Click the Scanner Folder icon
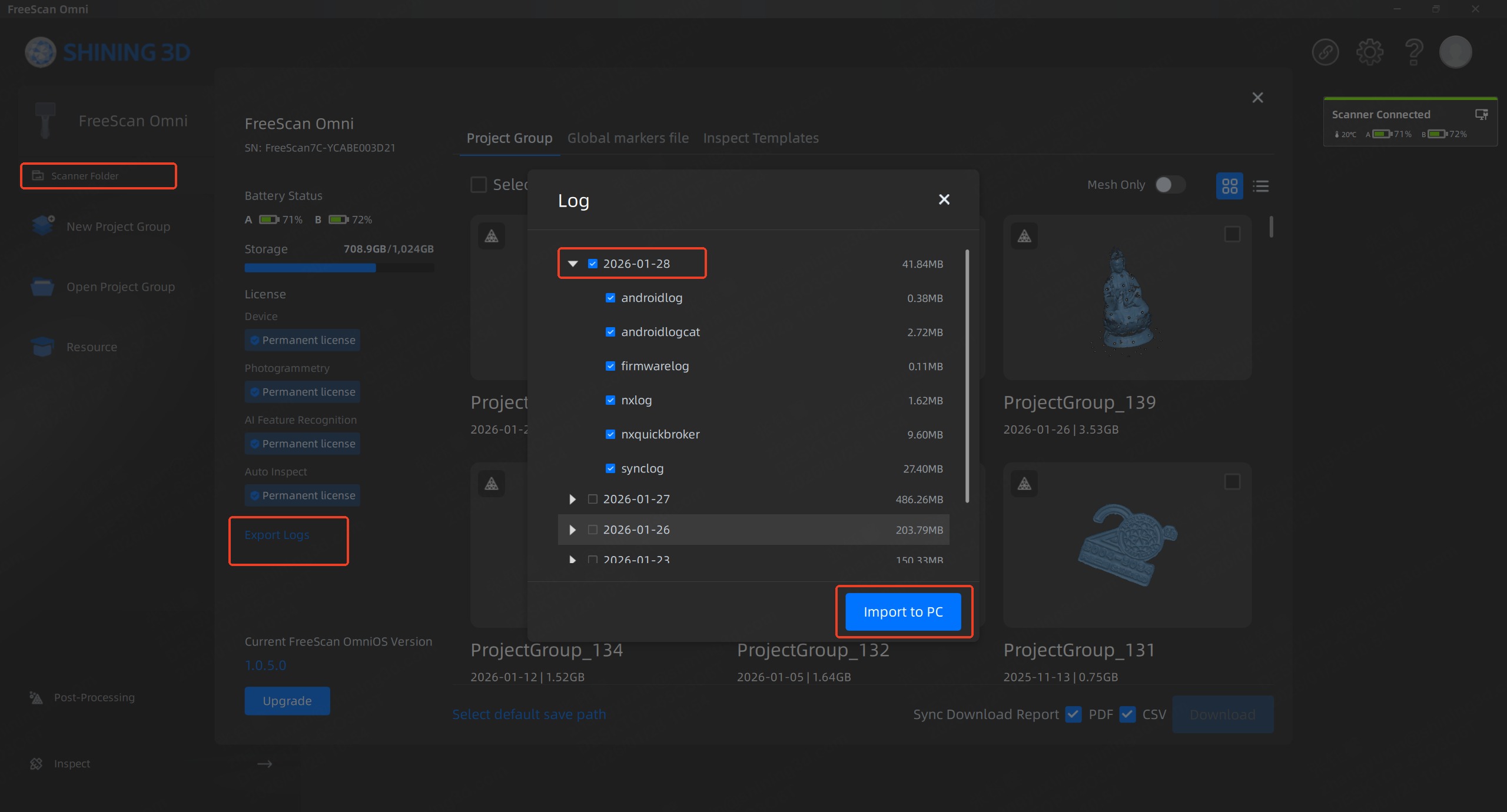1507x812 pixels. 38,175
